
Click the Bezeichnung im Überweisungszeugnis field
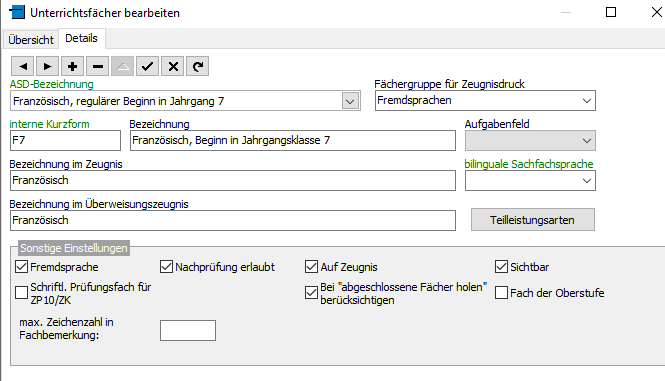tap(233, 221)
